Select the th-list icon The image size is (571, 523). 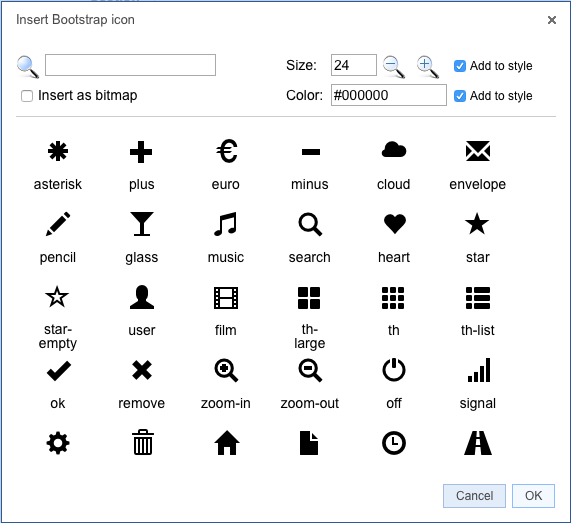pyautogui.click(x=478, y=298)
